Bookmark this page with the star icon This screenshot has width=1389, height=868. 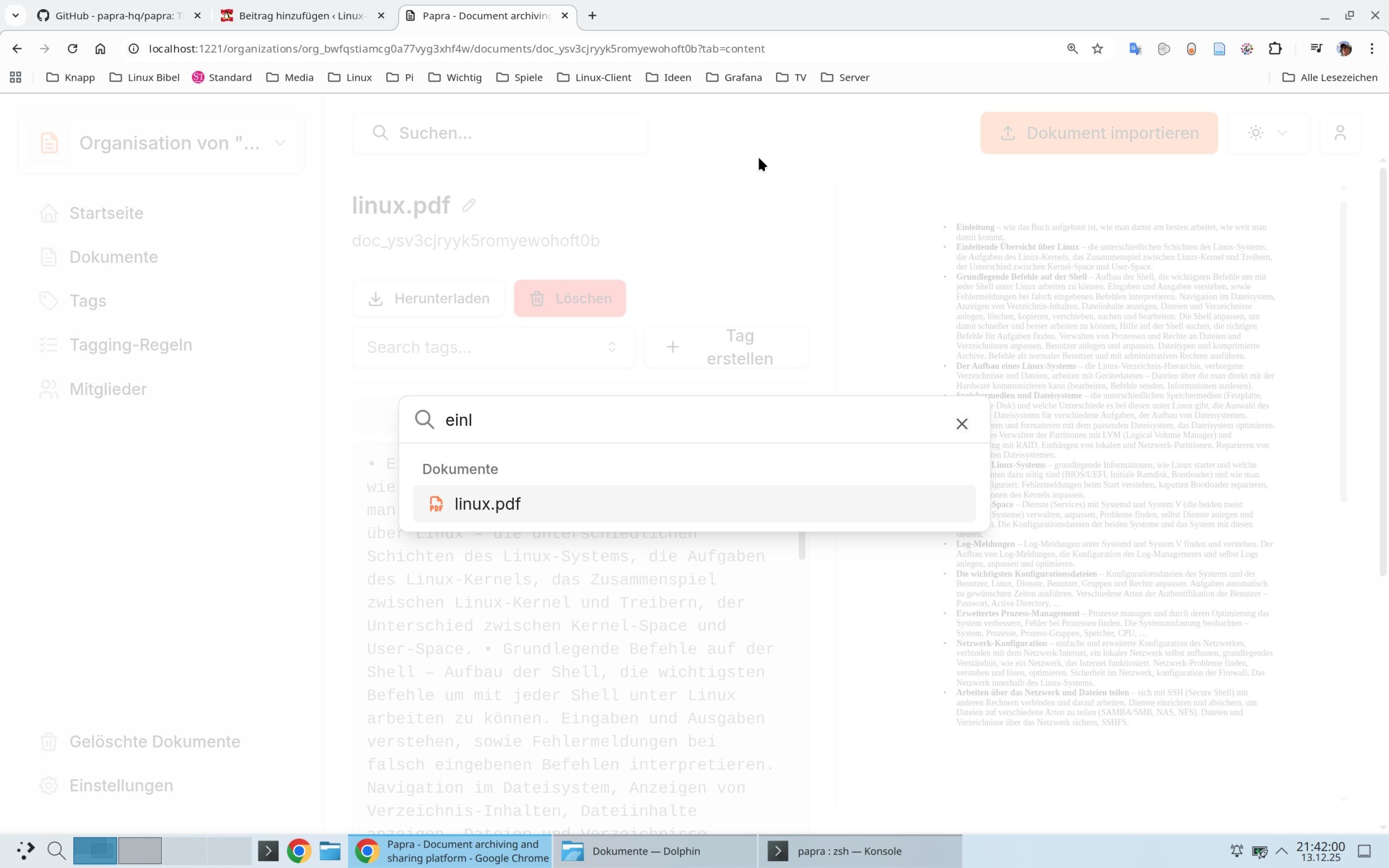[x=1098, y=49]
